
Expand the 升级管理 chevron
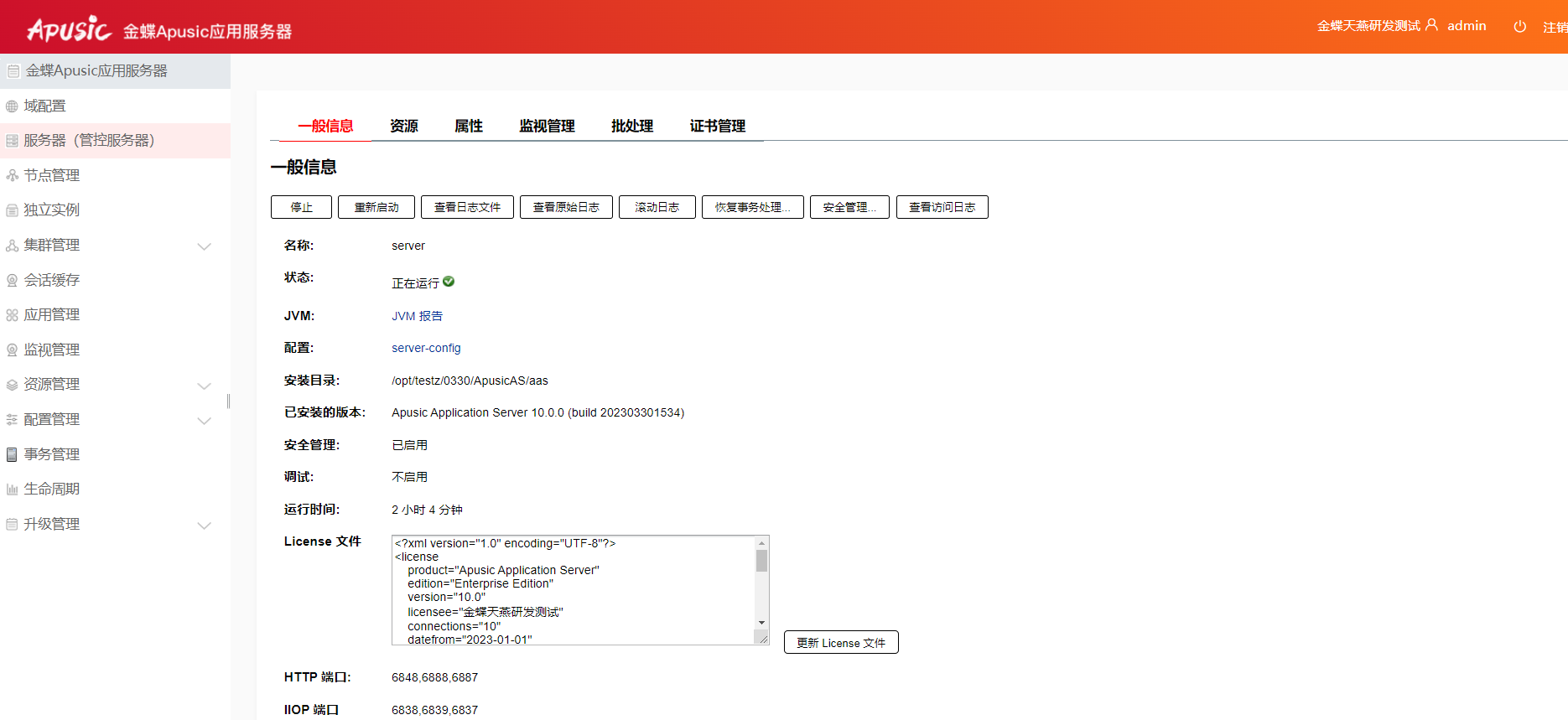(x=204, y=526)
